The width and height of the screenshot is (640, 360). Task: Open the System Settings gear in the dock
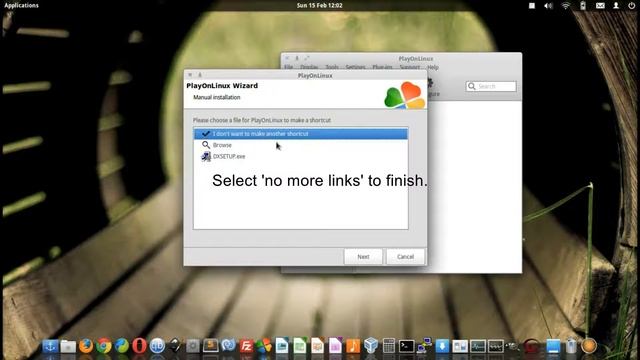[x=193, y=346]
